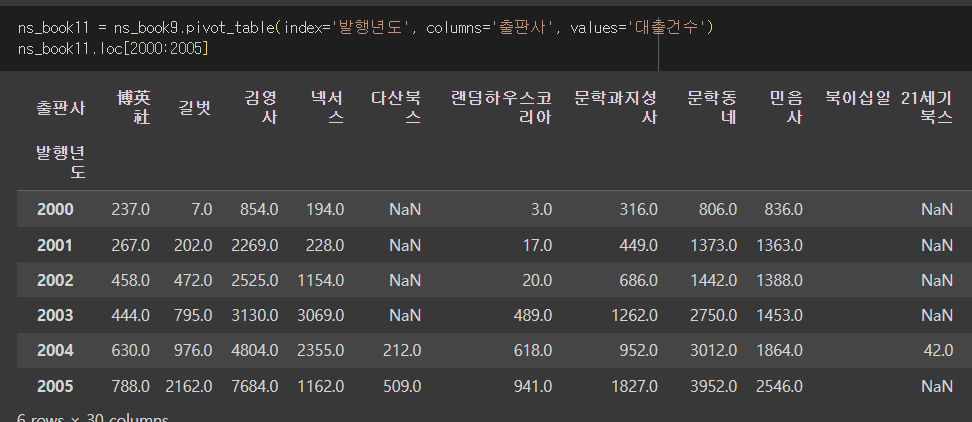This screenshot has height=422, width=972.
Task: Click the 1864.0 cell in row 2004
Action: [x=780, y=351]
